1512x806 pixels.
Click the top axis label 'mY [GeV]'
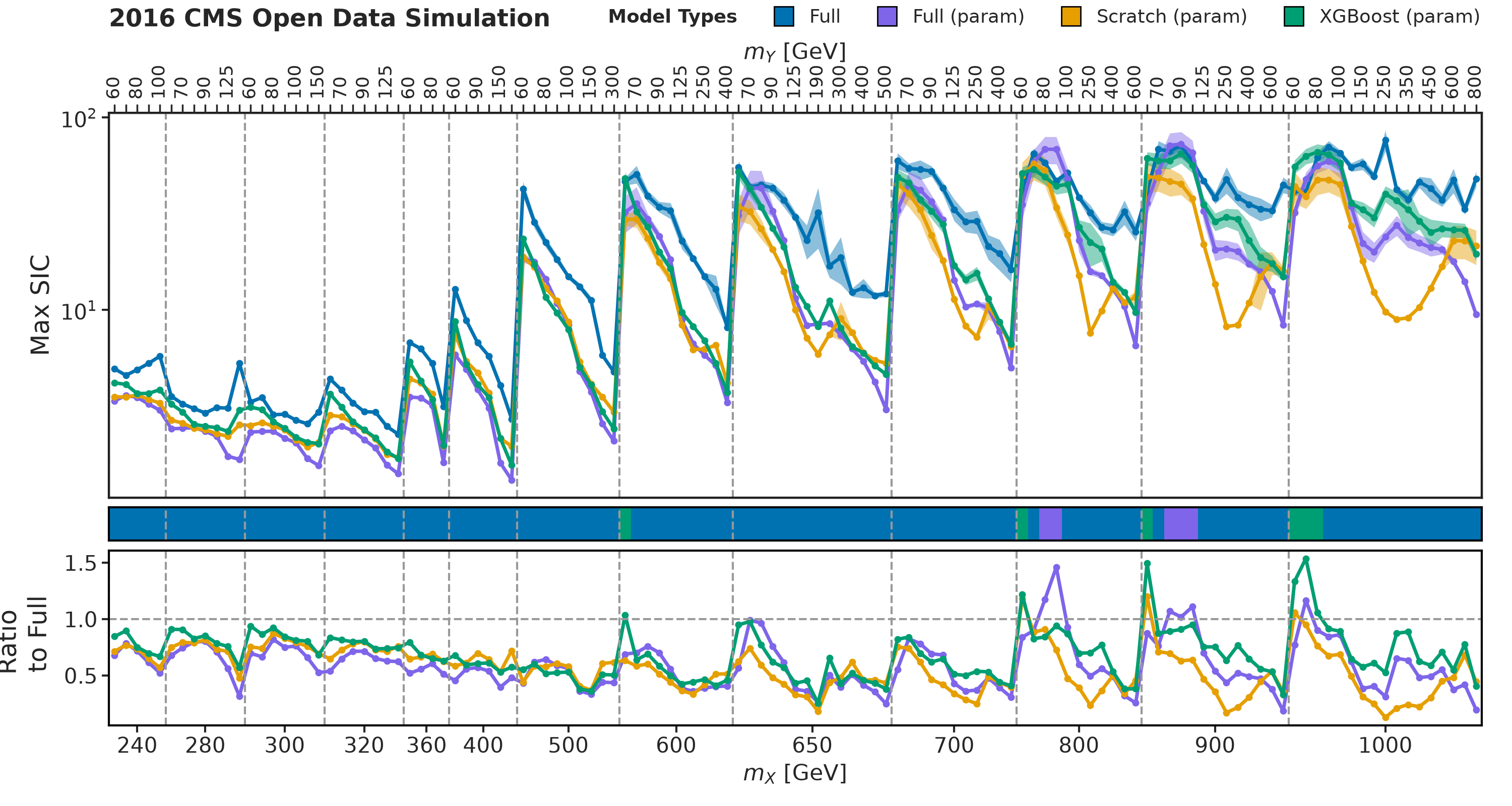(x=795, y=51)
